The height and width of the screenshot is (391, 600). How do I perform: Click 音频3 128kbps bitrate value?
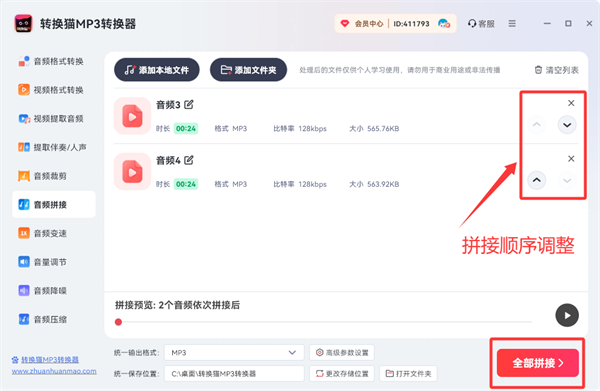[312, 129]
